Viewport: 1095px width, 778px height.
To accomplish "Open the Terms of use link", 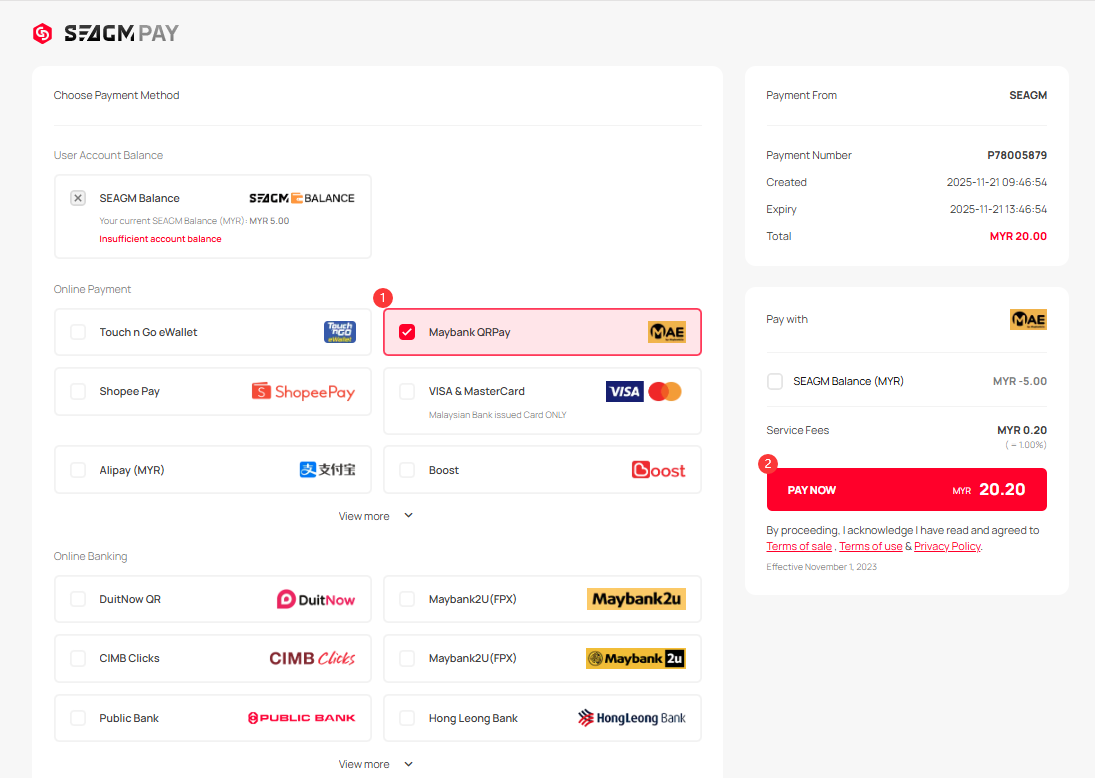I will 870,546.
